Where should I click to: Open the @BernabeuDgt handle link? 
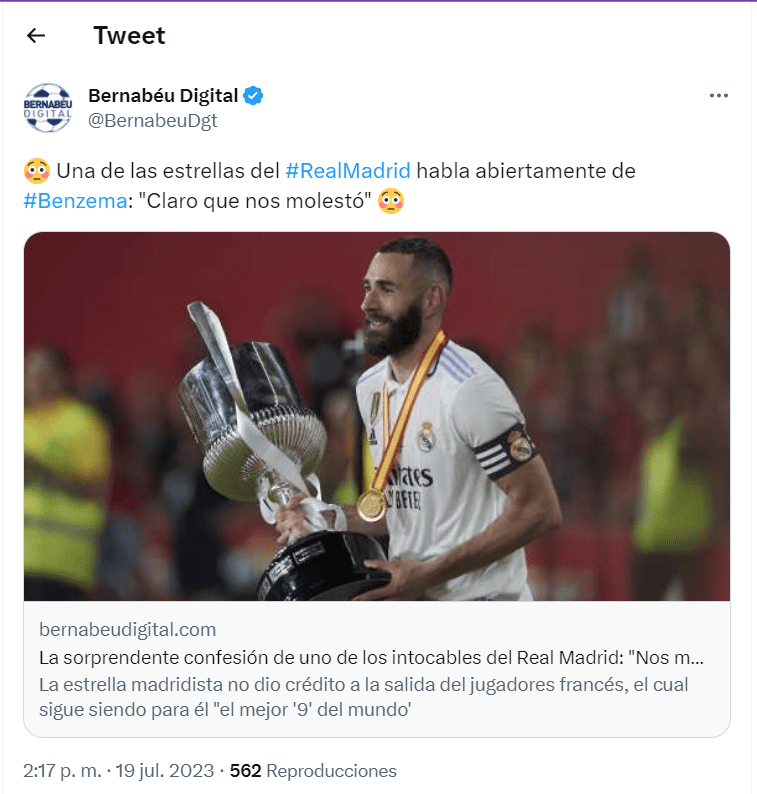click(x=152, y=121)
